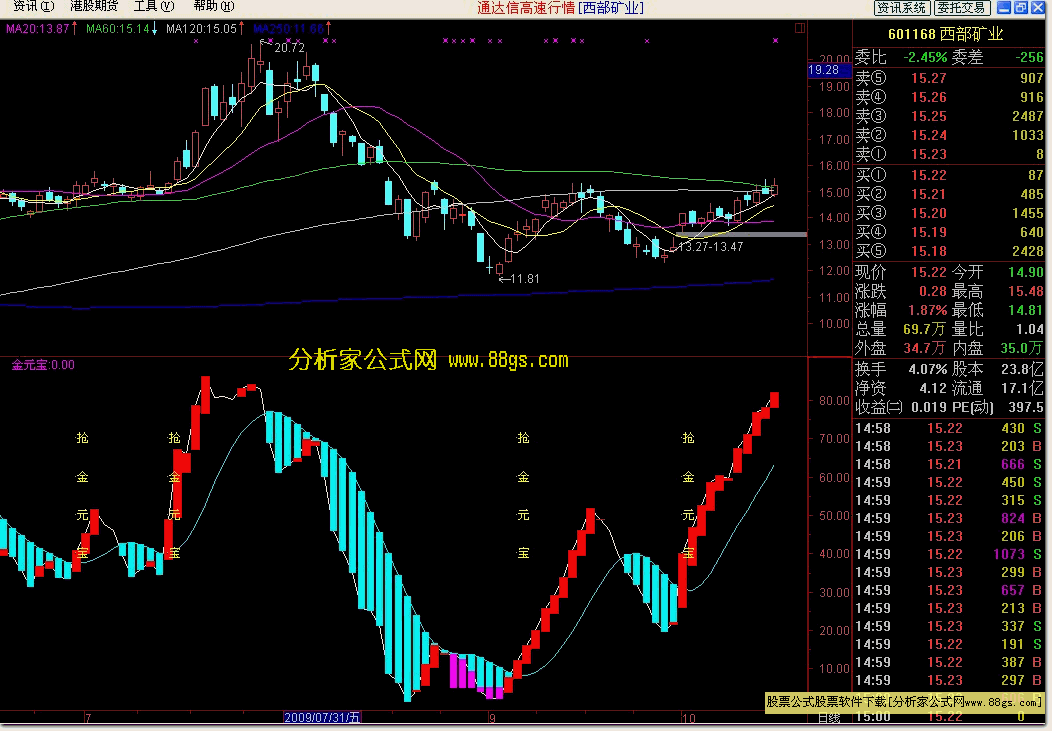This screenshot has width=1052, height=731.
Task: Click the 20.72 high price annotation
Action: click(x=289, y=48)
